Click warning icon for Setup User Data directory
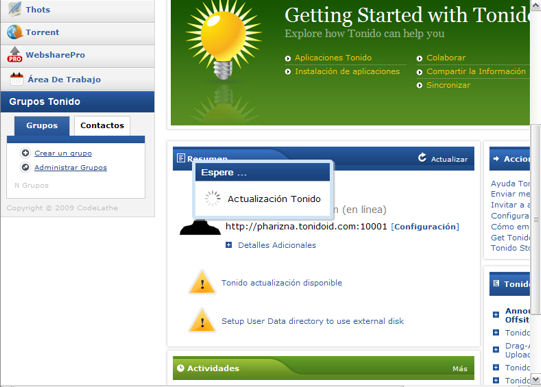The height and width of the screenshot is (387, 541). [202, 320]
